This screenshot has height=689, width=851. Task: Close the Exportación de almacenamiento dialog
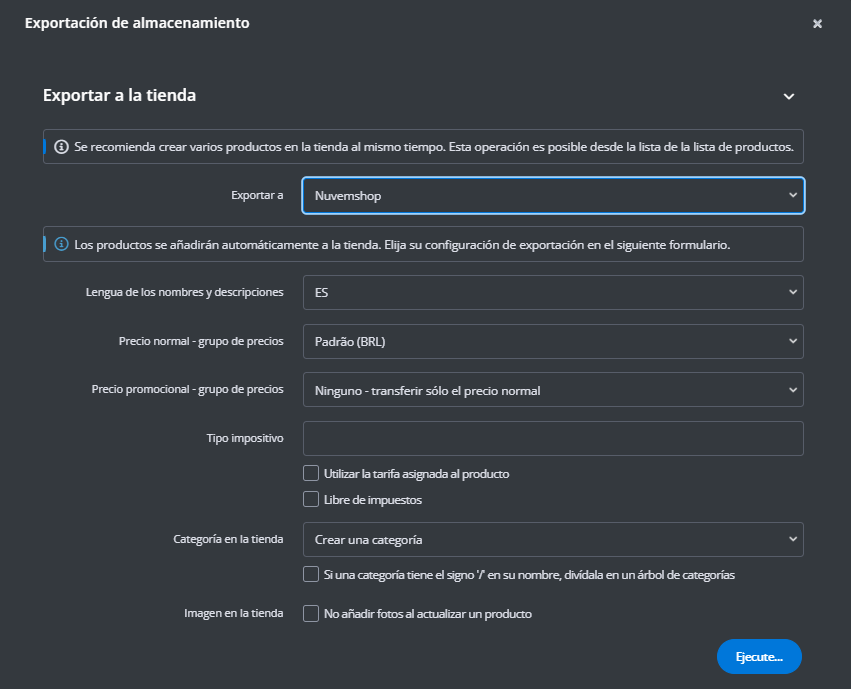[817, 24]
